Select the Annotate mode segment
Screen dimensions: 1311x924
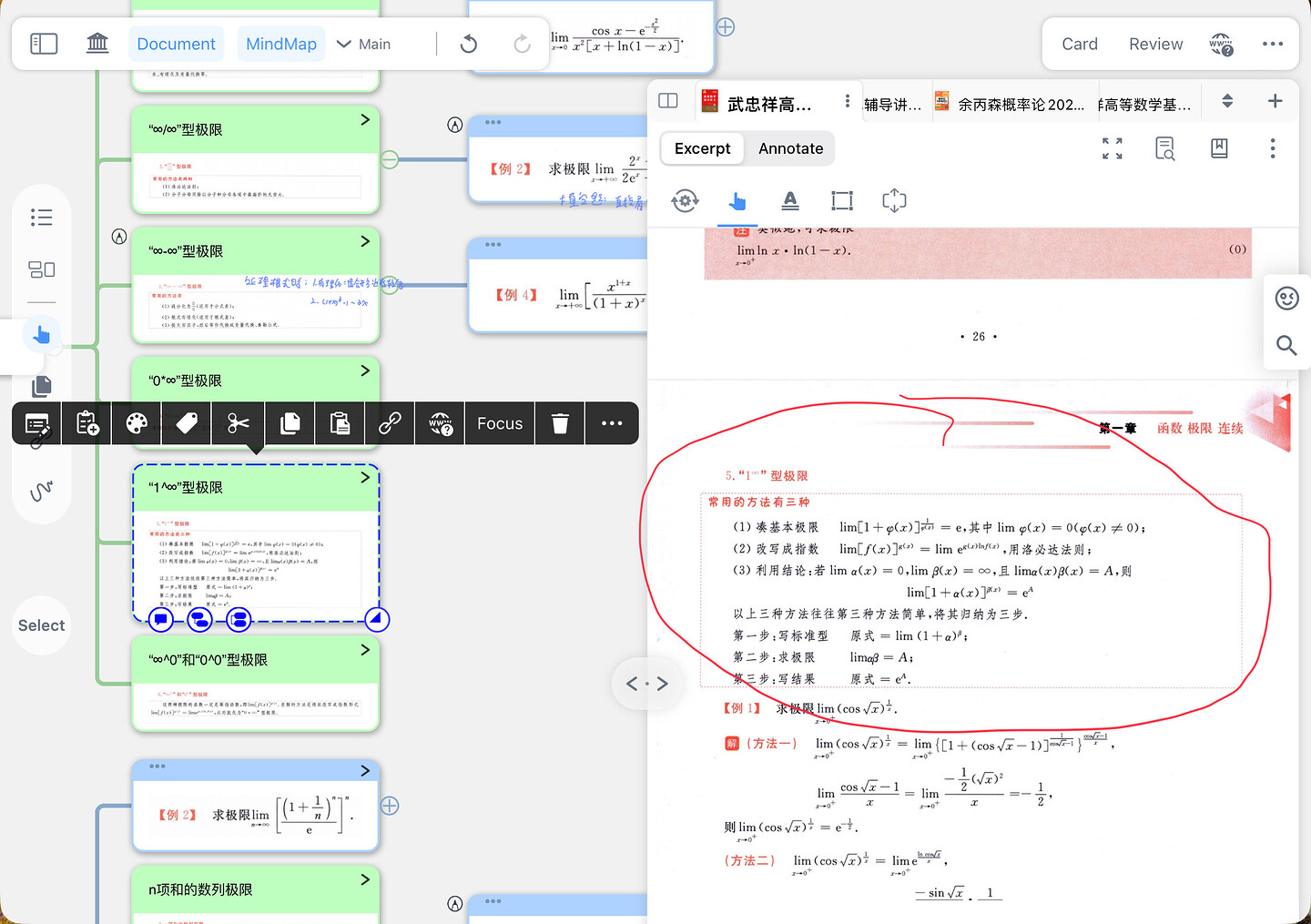(x=790, y=148)
